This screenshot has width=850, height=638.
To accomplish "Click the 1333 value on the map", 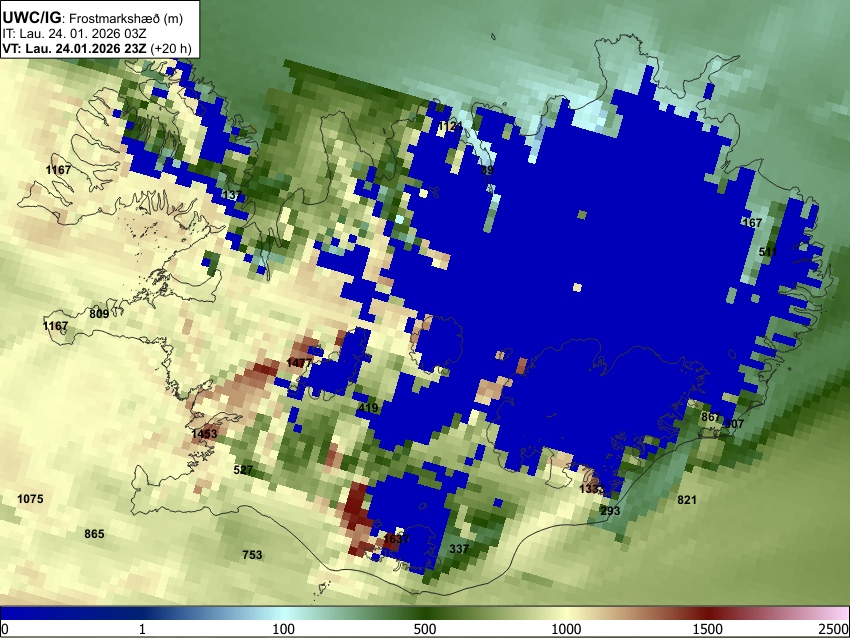I will coord(592,489).
